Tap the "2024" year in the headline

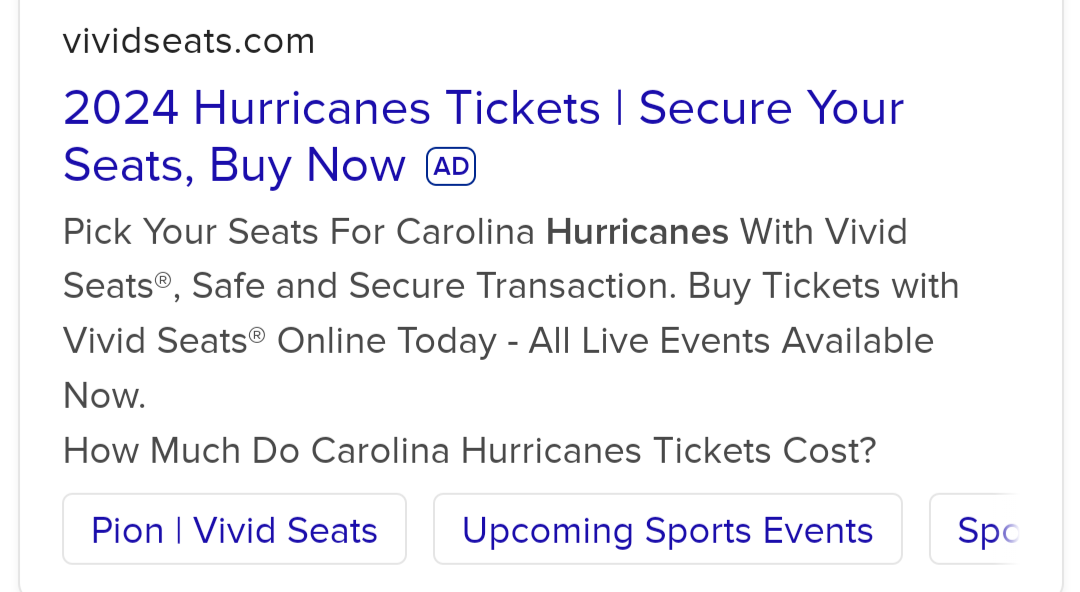tap(121, 109)
